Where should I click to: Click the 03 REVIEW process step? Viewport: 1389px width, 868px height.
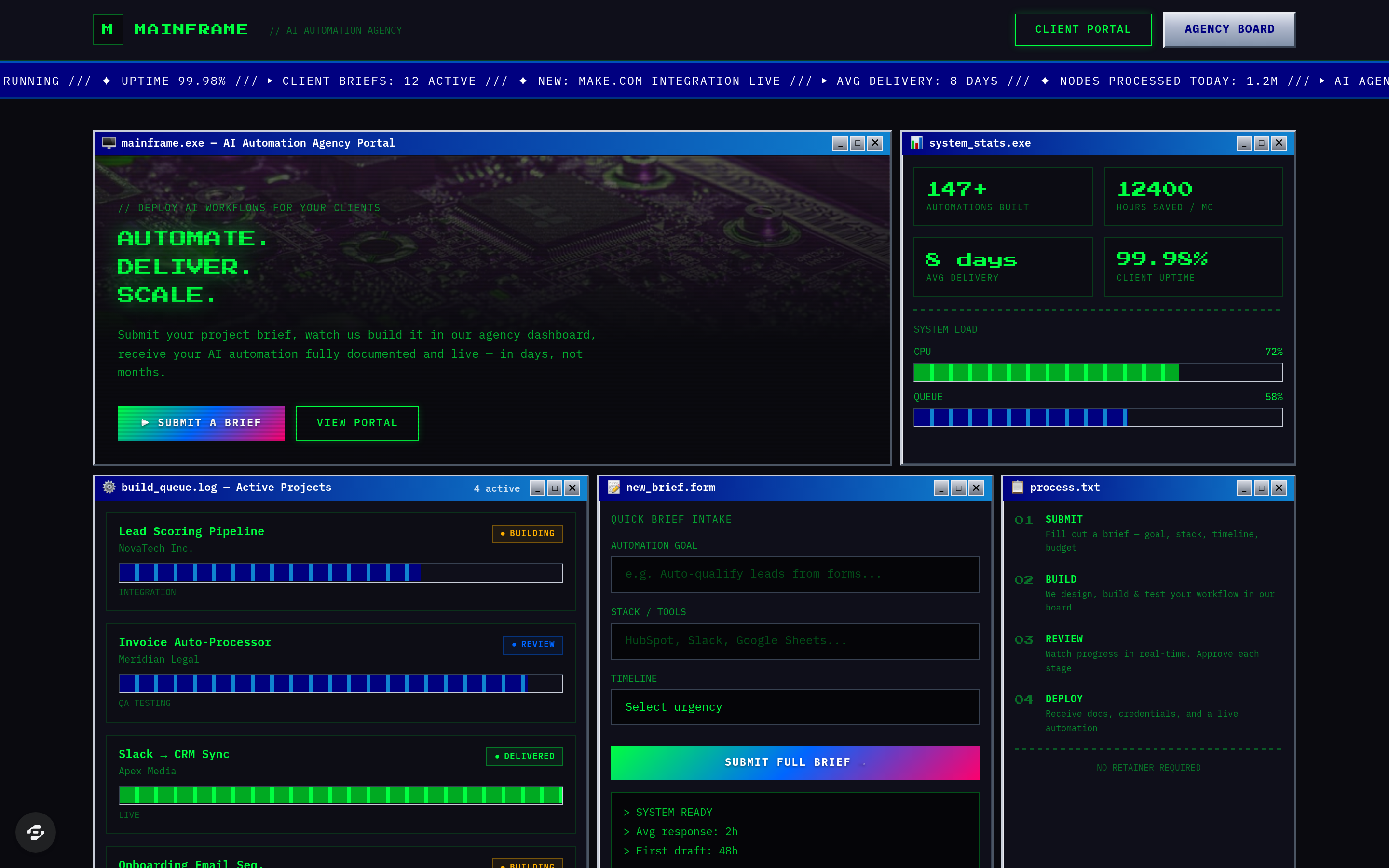1148,653
